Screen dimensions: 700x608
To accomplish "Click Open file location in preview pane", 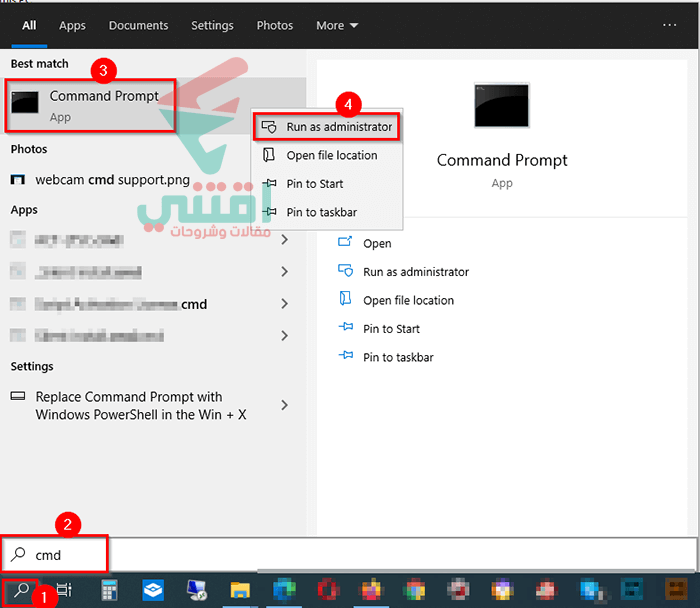I will [x=408, y=300].
